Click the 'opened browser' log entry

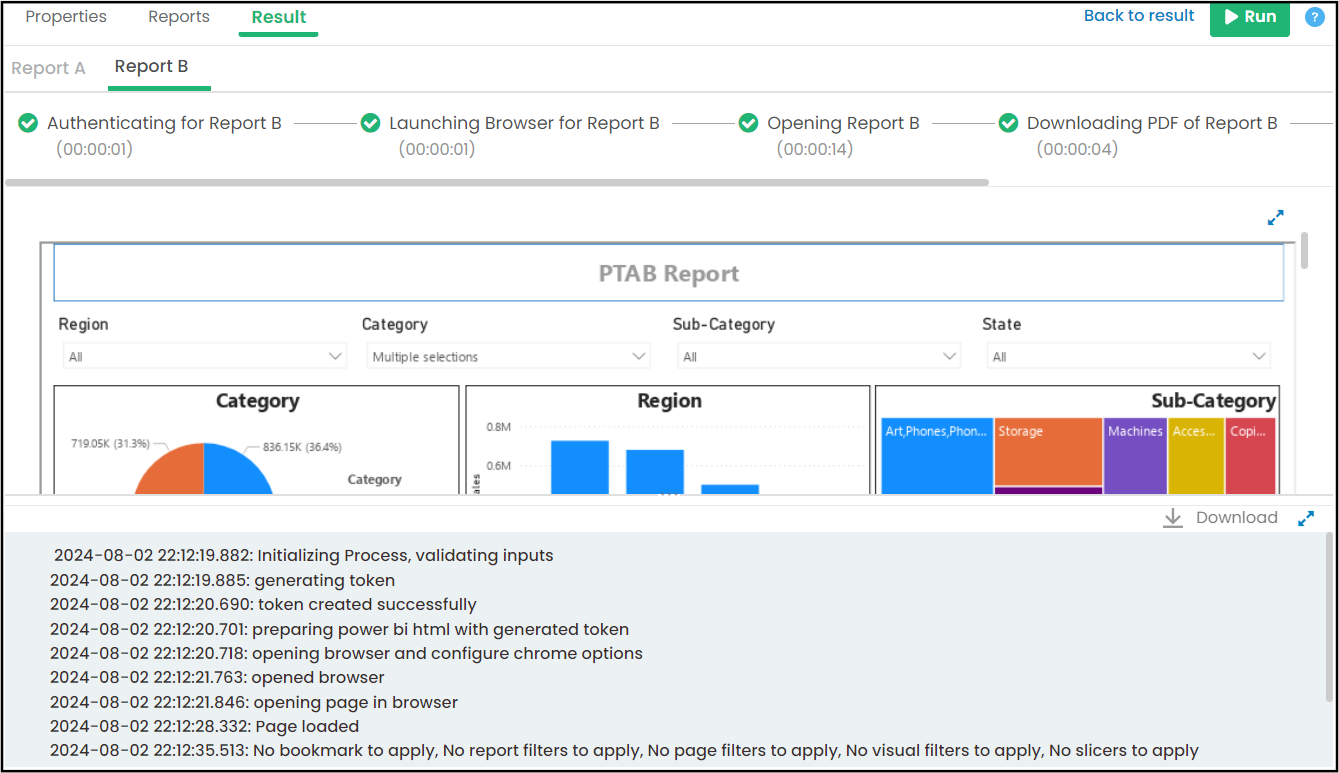217,678
